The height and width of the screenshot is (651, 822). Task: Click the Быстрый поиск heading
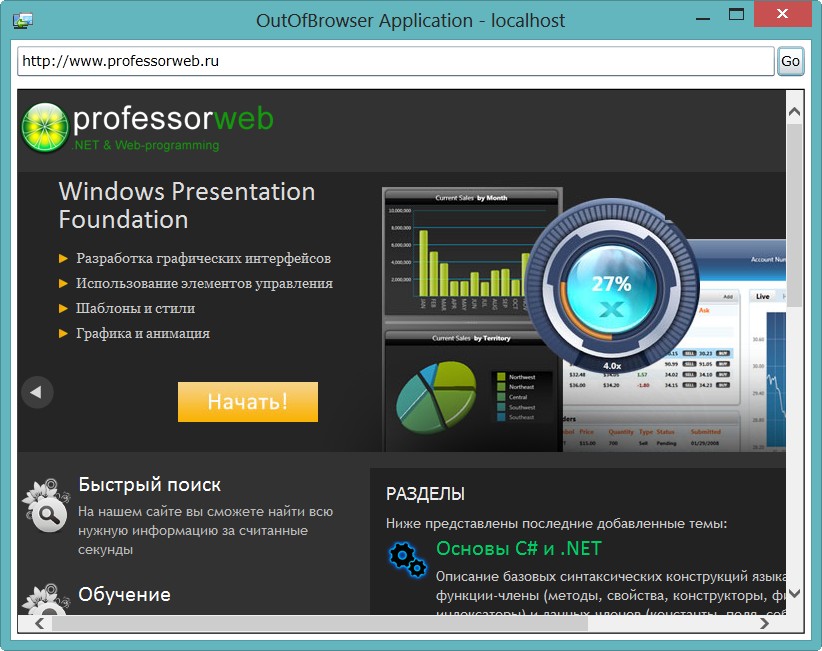click(149, 485)
